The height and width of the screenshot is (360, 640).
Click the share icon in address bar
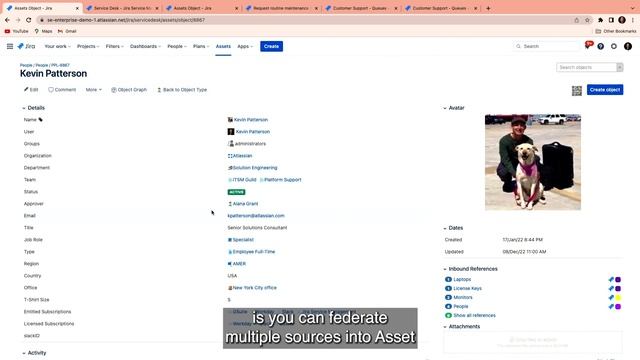coord(577,20)
